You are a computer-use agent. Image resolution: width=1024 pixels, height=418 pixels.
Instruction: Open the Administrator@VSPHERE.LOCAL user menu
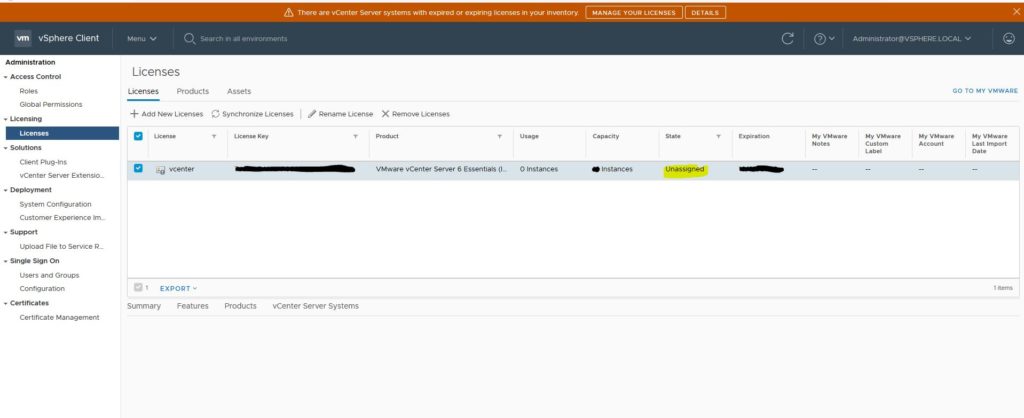(x=912, y=39)
